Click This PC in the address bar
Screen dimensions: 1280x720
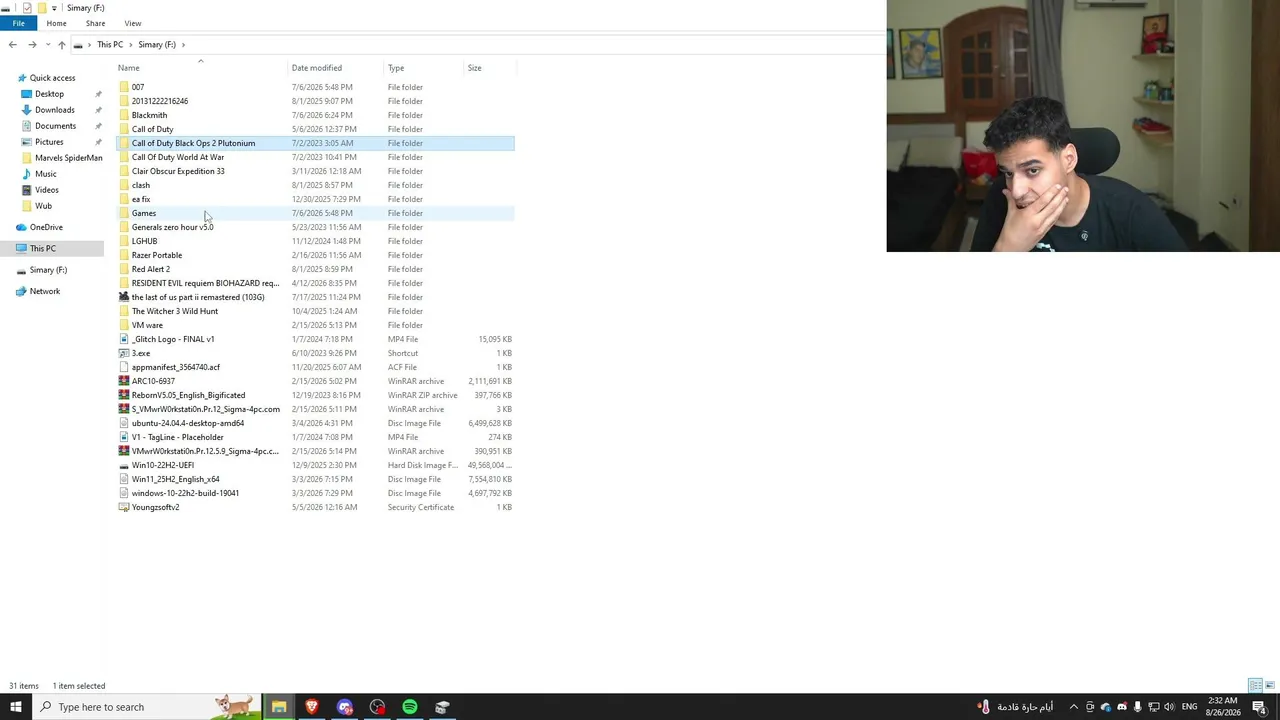coord(110,44)
